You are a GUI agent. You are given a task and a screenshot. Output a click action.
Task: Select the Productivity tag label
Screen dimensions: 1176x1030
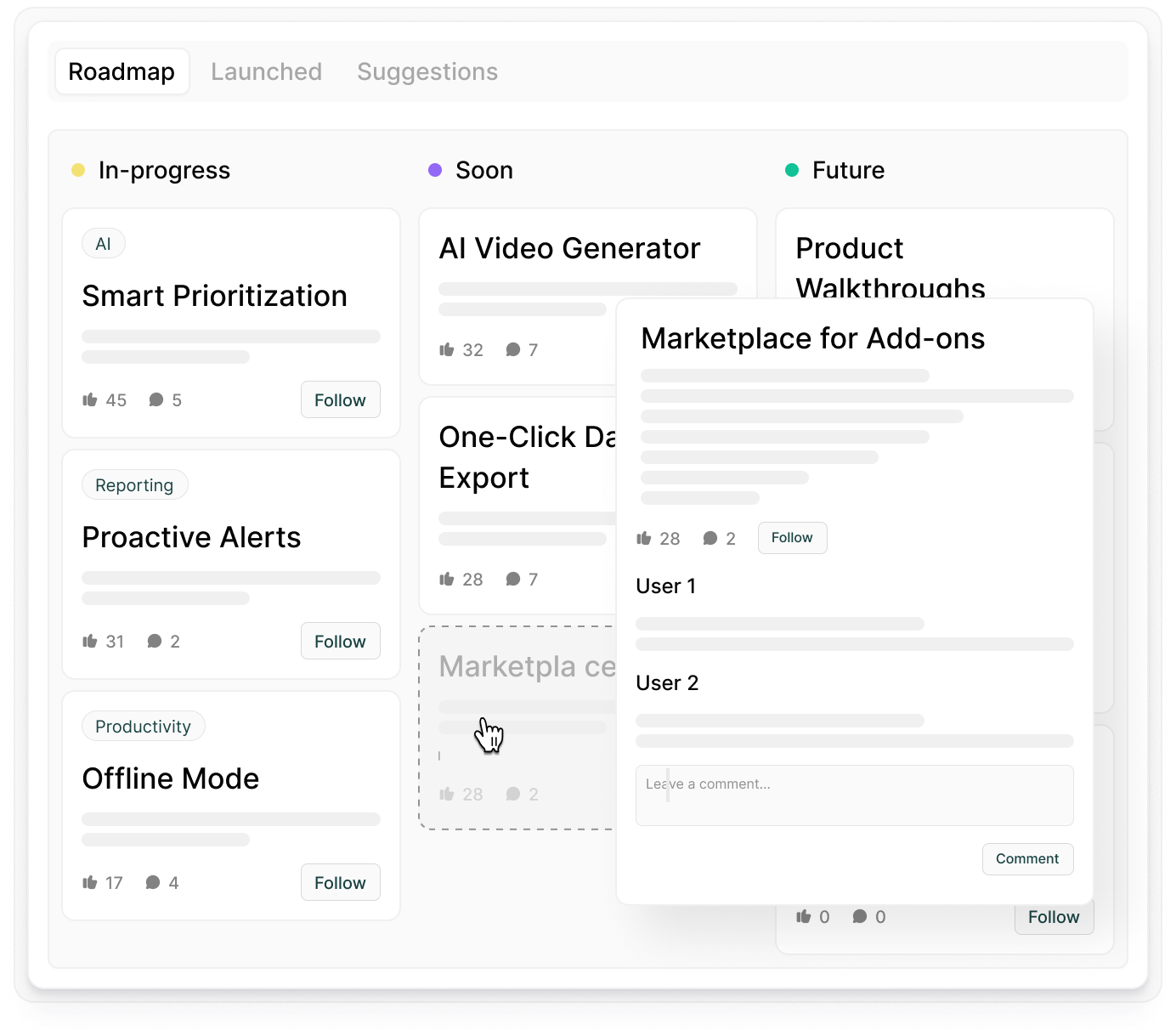pyautogui.click(x=143, y=726)
